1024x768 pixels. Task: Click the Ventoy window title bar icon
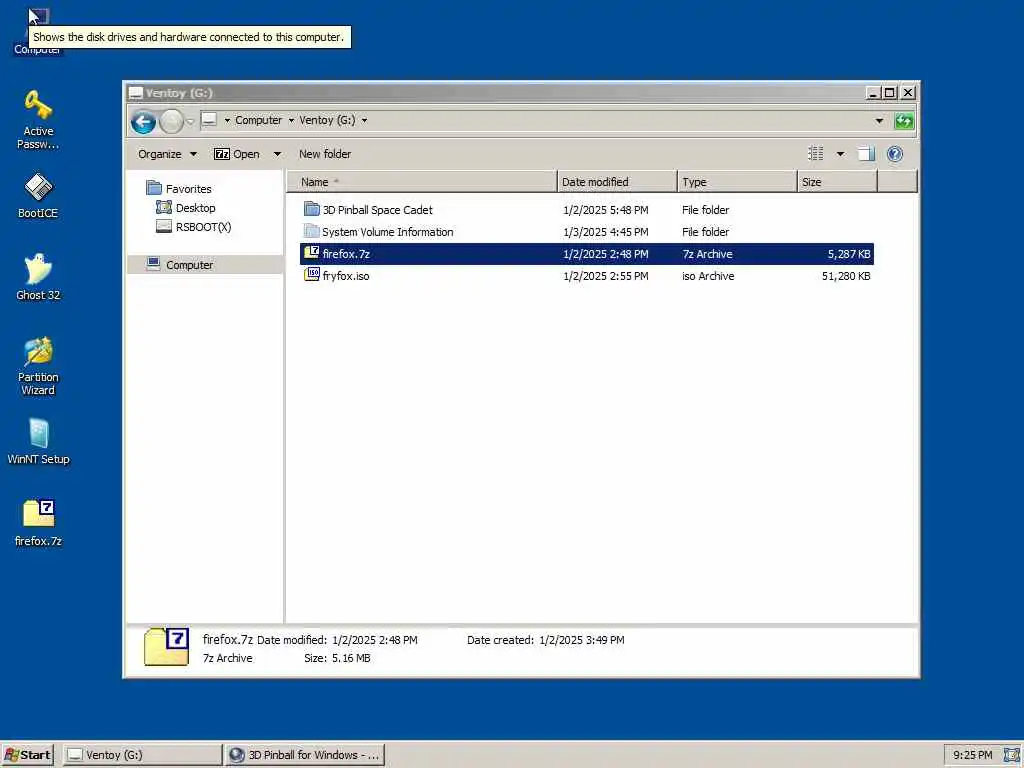click(x=135, y=93)
